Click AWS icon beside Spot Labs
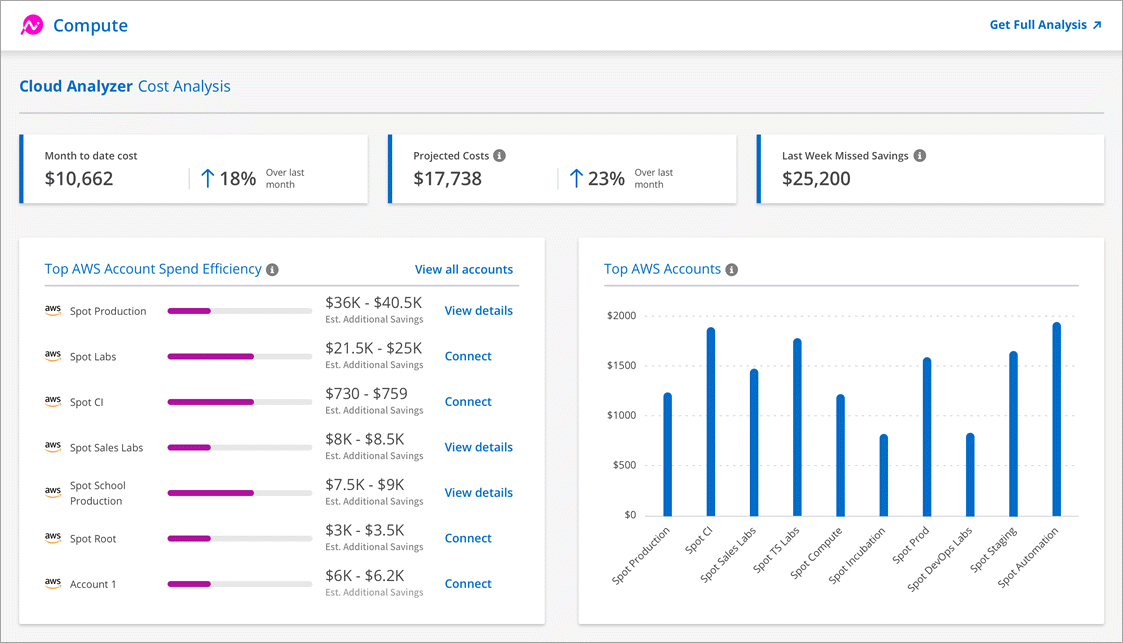 53,356
